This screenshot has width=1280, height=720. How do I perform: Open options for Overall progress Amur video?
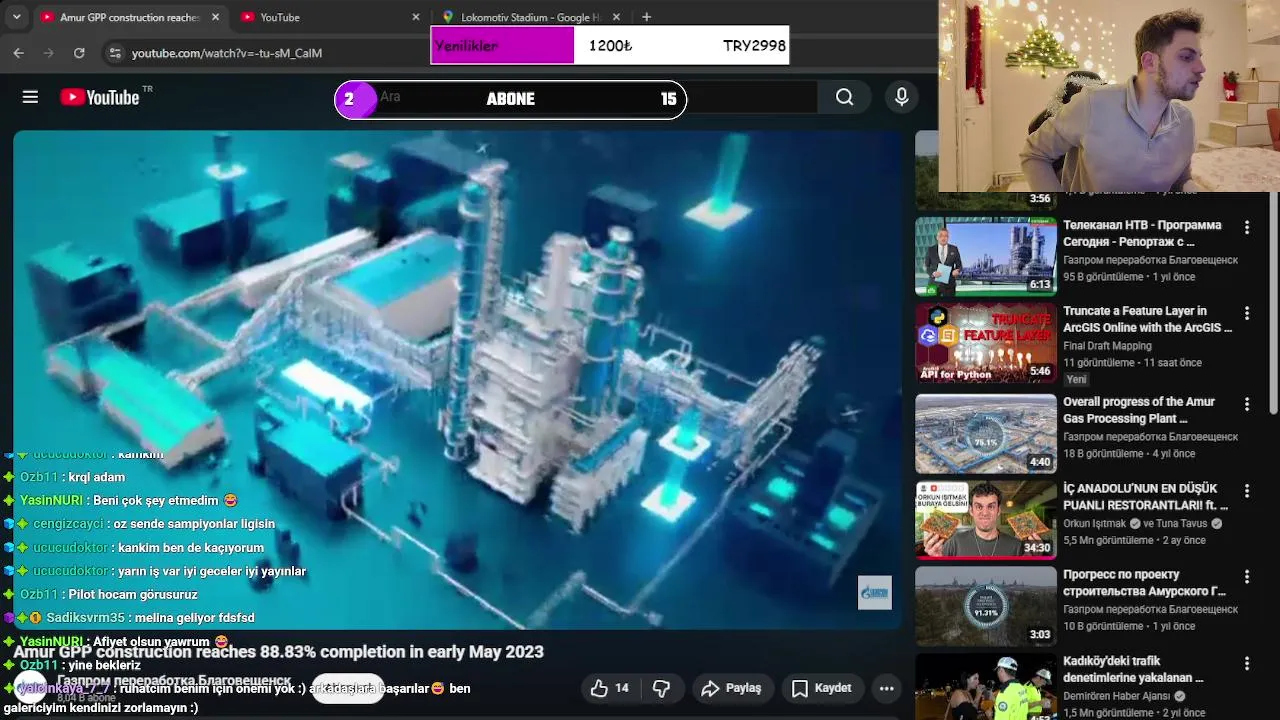tap(1246, 404)
